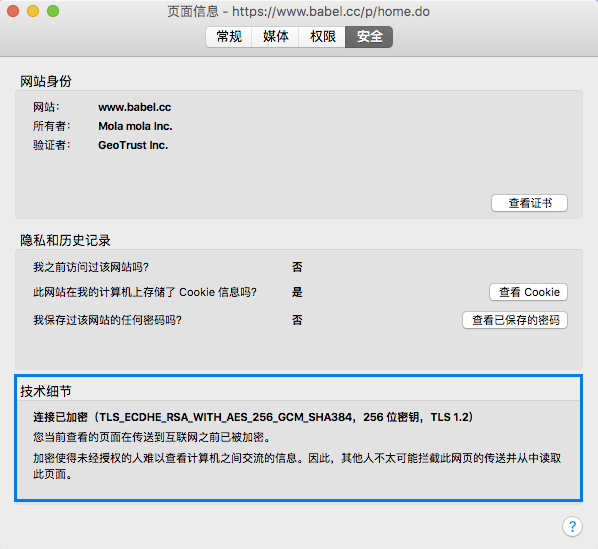
Task: Click the 隐私和历史记录 section heading
Action: coord(65,241)
